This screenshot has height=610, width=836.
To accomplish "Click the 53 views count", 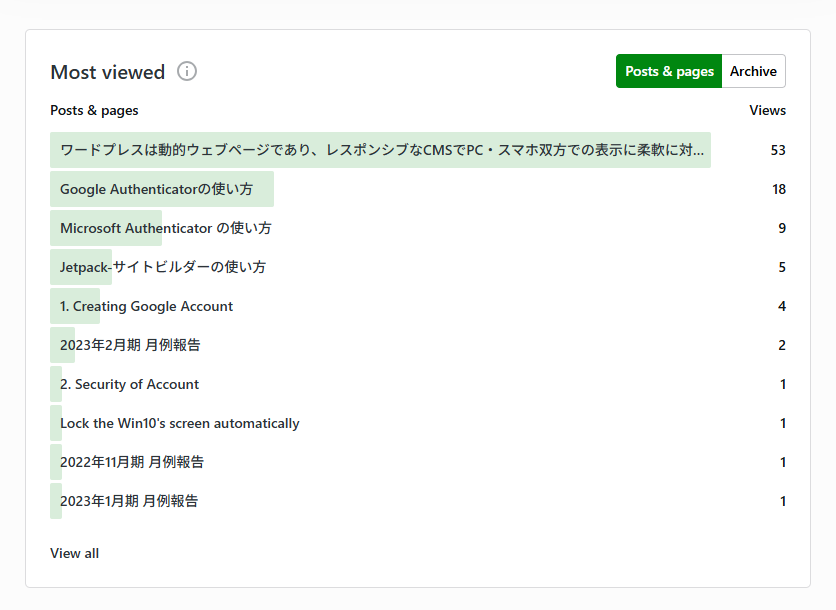I will click(778, 150).
